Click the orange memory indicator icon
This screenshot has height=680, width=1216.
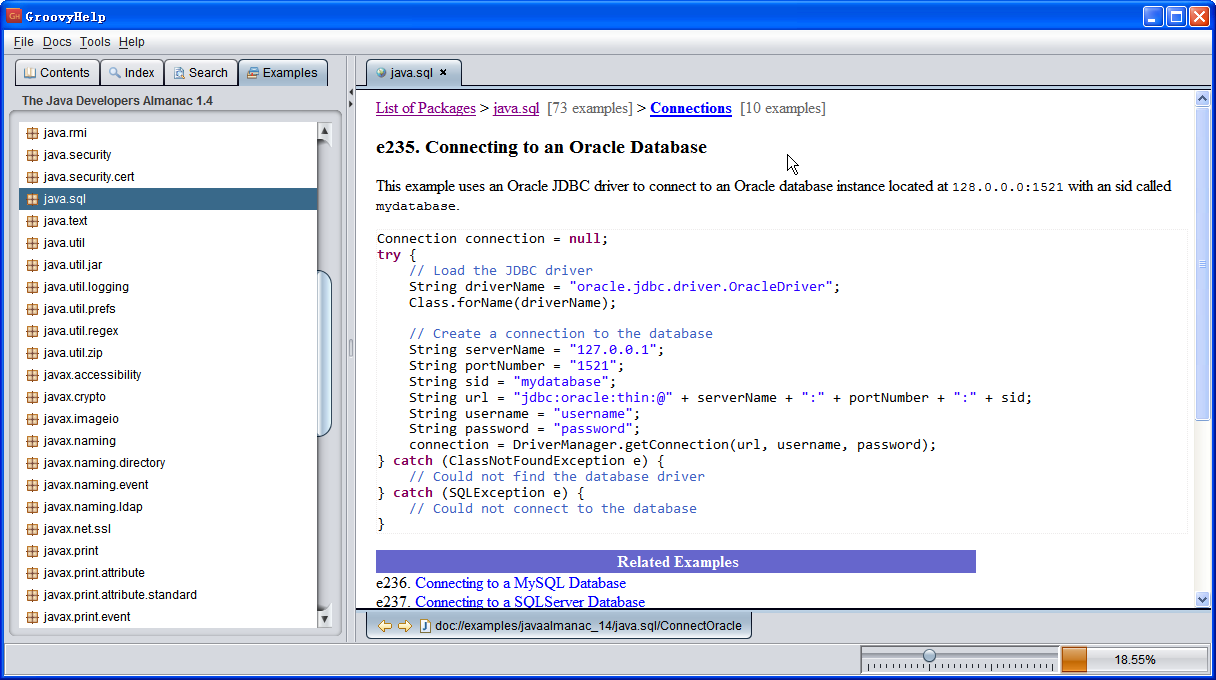1074,660
